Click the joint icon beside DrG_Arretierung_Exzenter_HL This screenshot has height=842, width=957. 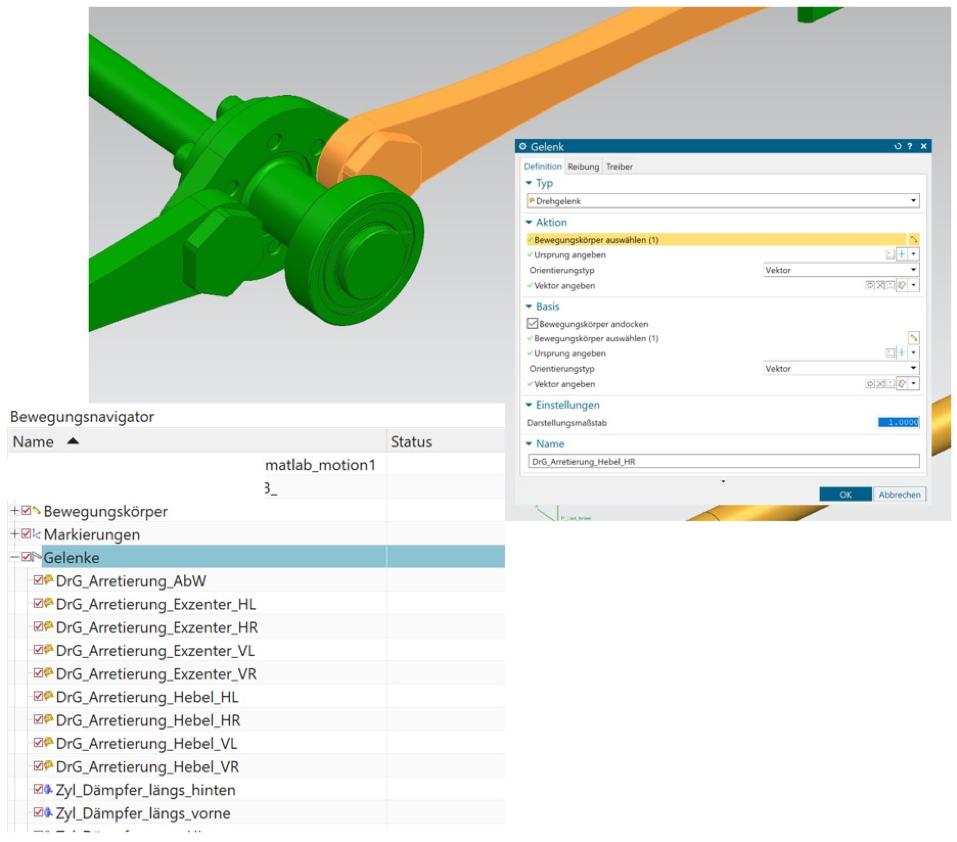pos(49,603)
